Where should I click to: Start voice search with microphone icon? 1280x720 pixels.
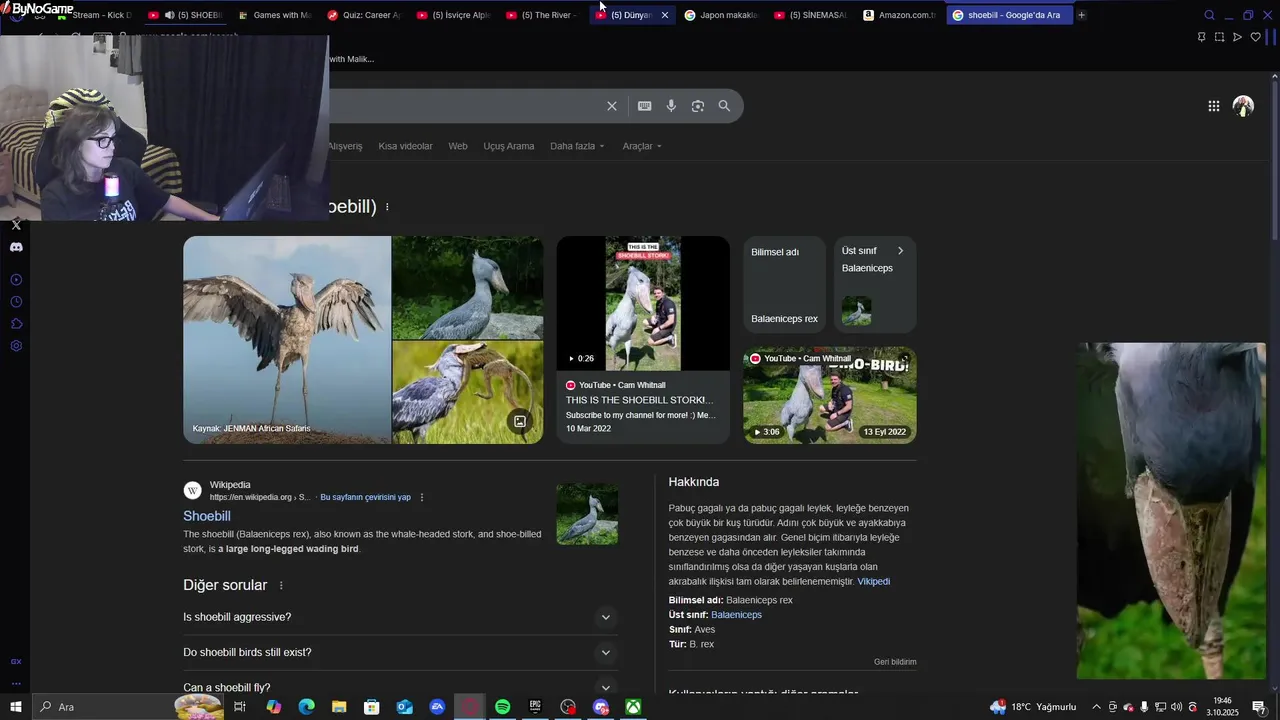[x=671, y=106]
